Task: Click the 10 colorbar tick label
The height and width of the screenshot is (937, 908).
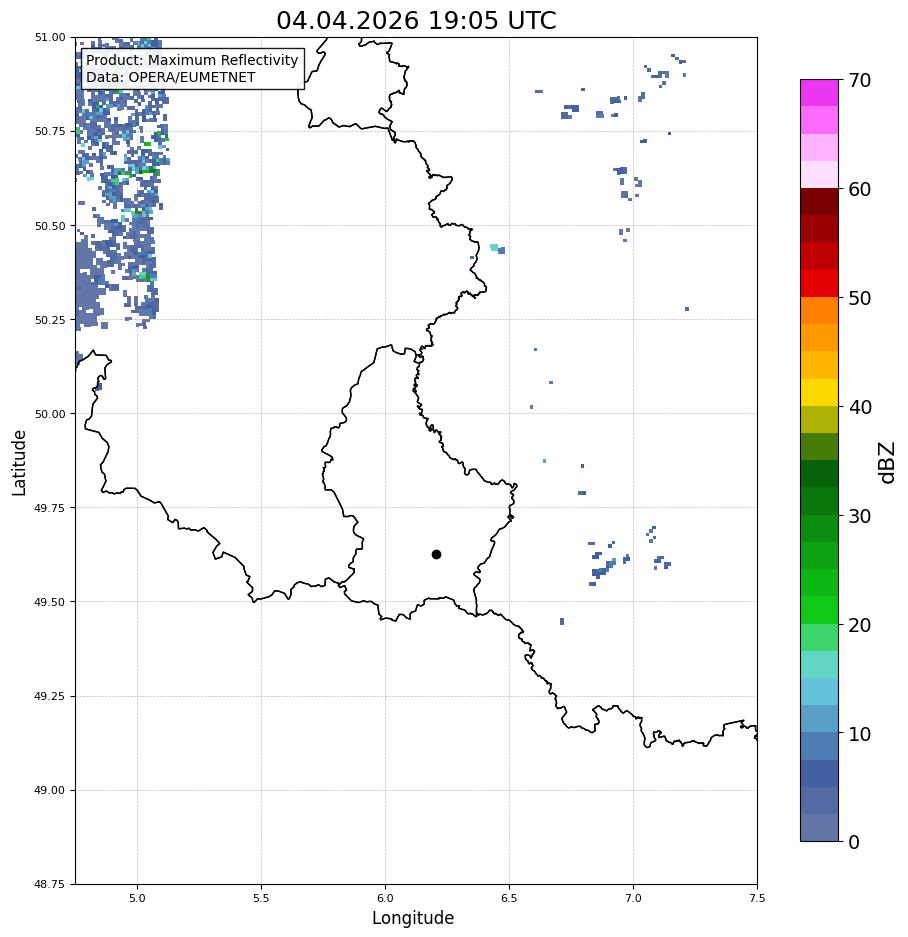Action: (x=860, y=734)
